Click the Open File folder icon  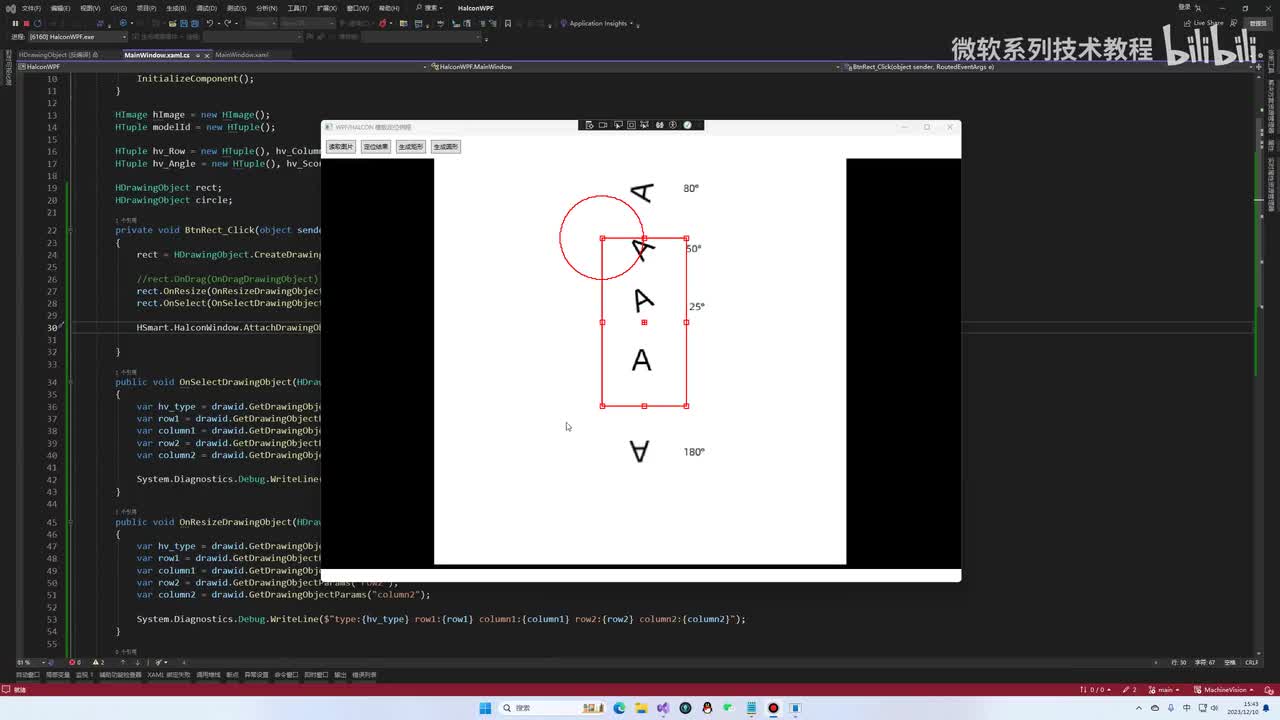173,23
